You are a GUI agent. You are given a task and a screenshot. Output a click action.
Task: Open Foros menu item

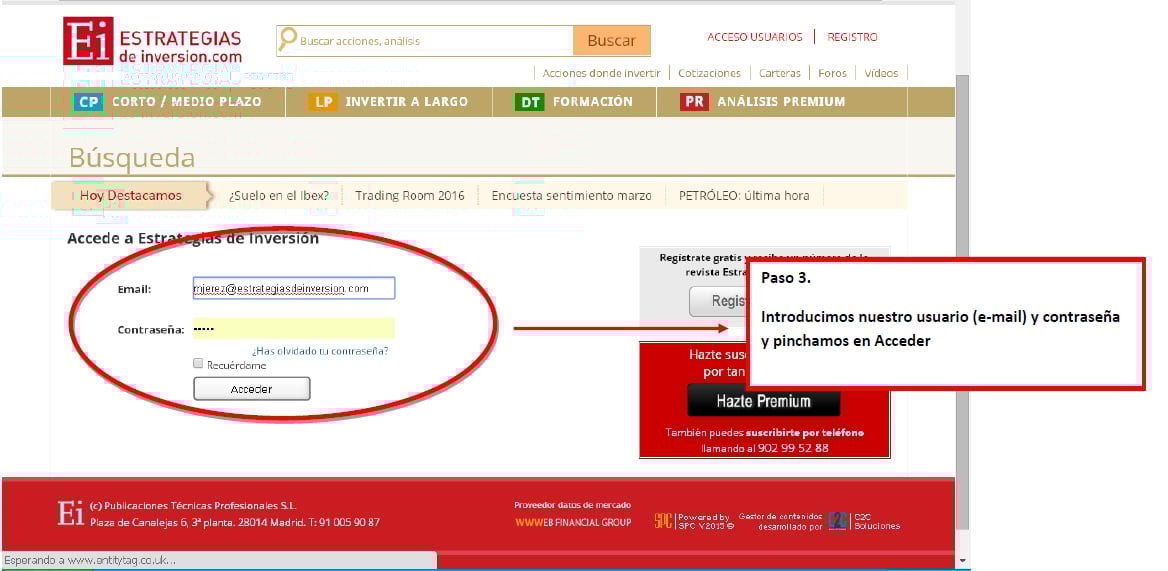[x=832, y=73]
